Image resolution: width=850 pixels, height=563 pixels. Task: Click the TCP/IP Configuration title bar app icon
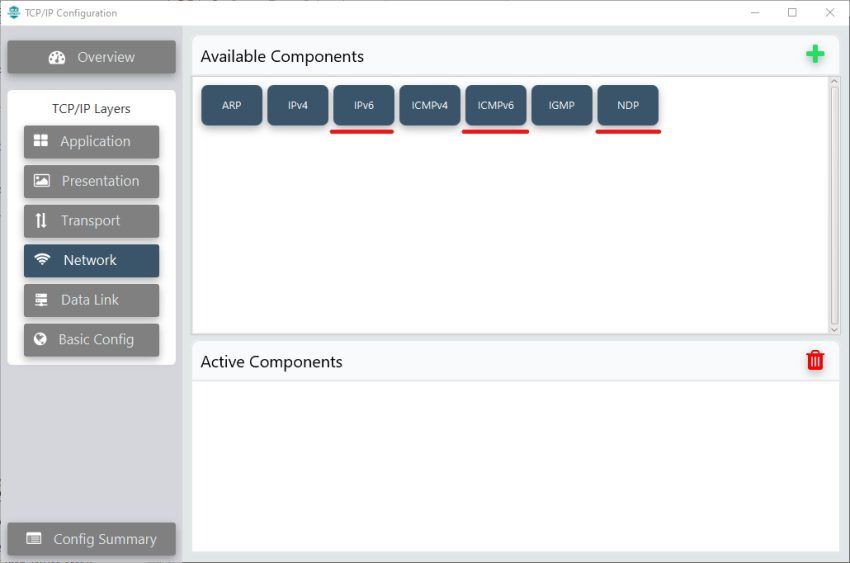click(x=14, y=12)
